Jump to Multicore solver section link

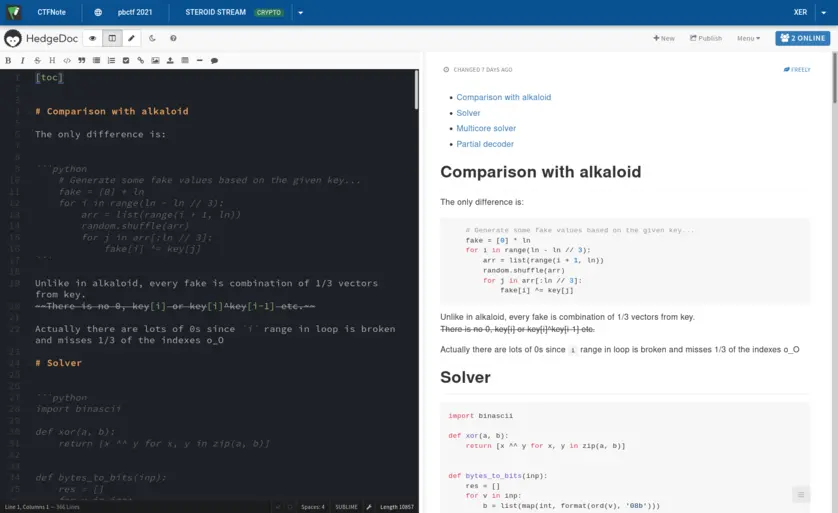[486, 128]
